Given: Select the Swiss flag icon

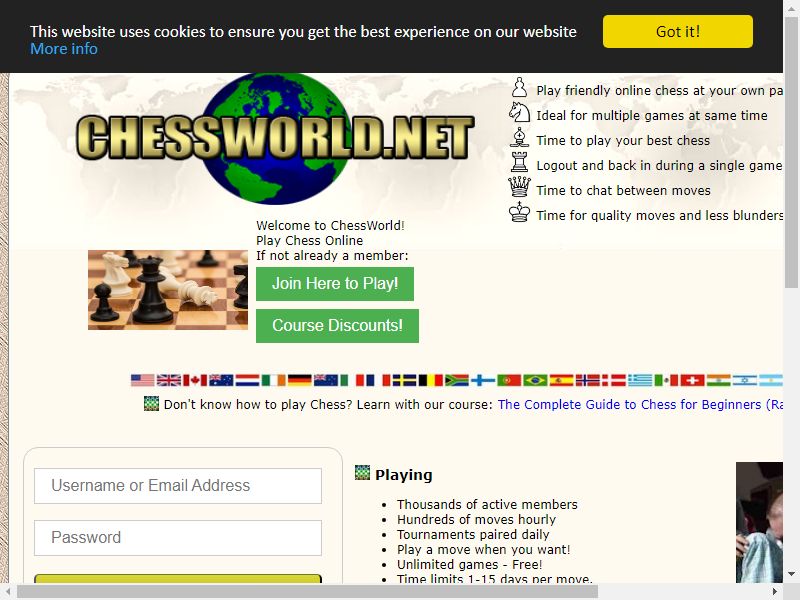Looking at the screenshot, I should (692, 380).
